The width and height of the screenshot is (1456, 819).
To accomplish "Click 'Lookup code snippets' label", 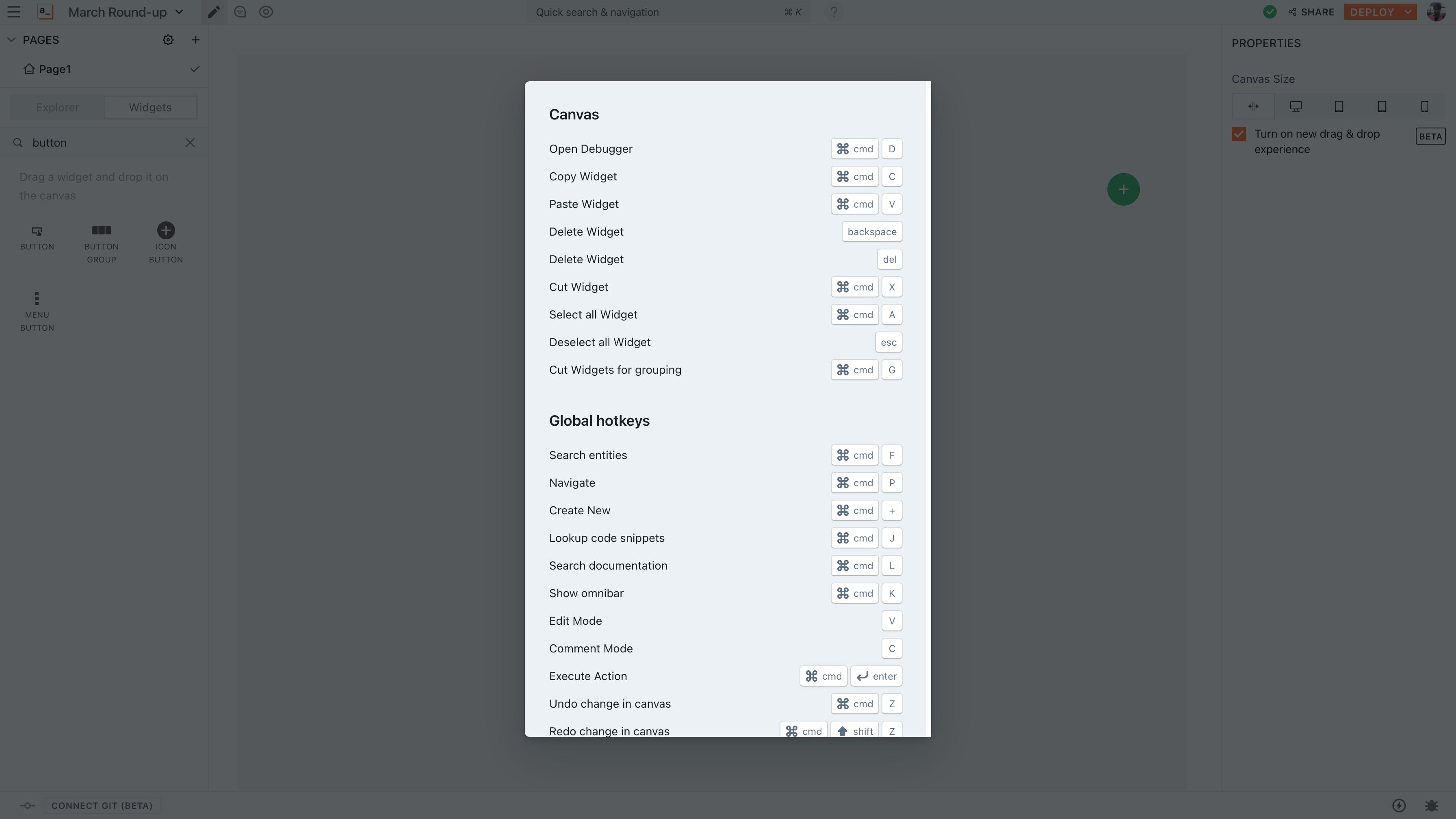I will point(607,538).
